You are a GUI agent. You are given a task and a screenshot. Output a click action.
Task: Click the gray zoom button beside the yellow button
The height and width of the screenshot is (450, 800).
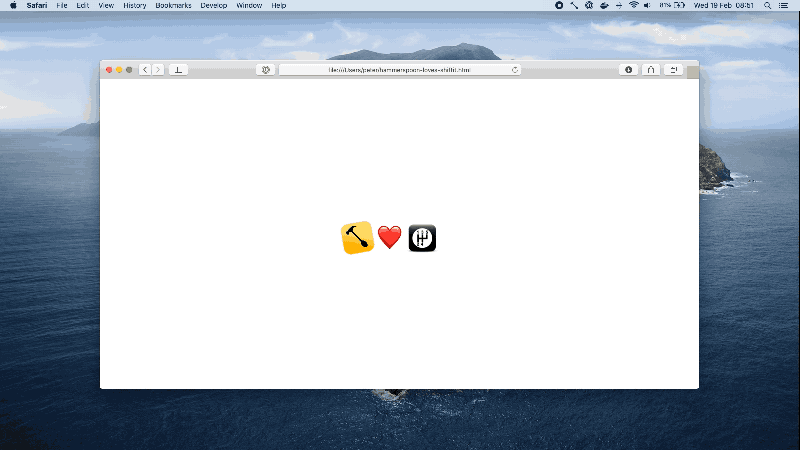click(x=129, y=70)
